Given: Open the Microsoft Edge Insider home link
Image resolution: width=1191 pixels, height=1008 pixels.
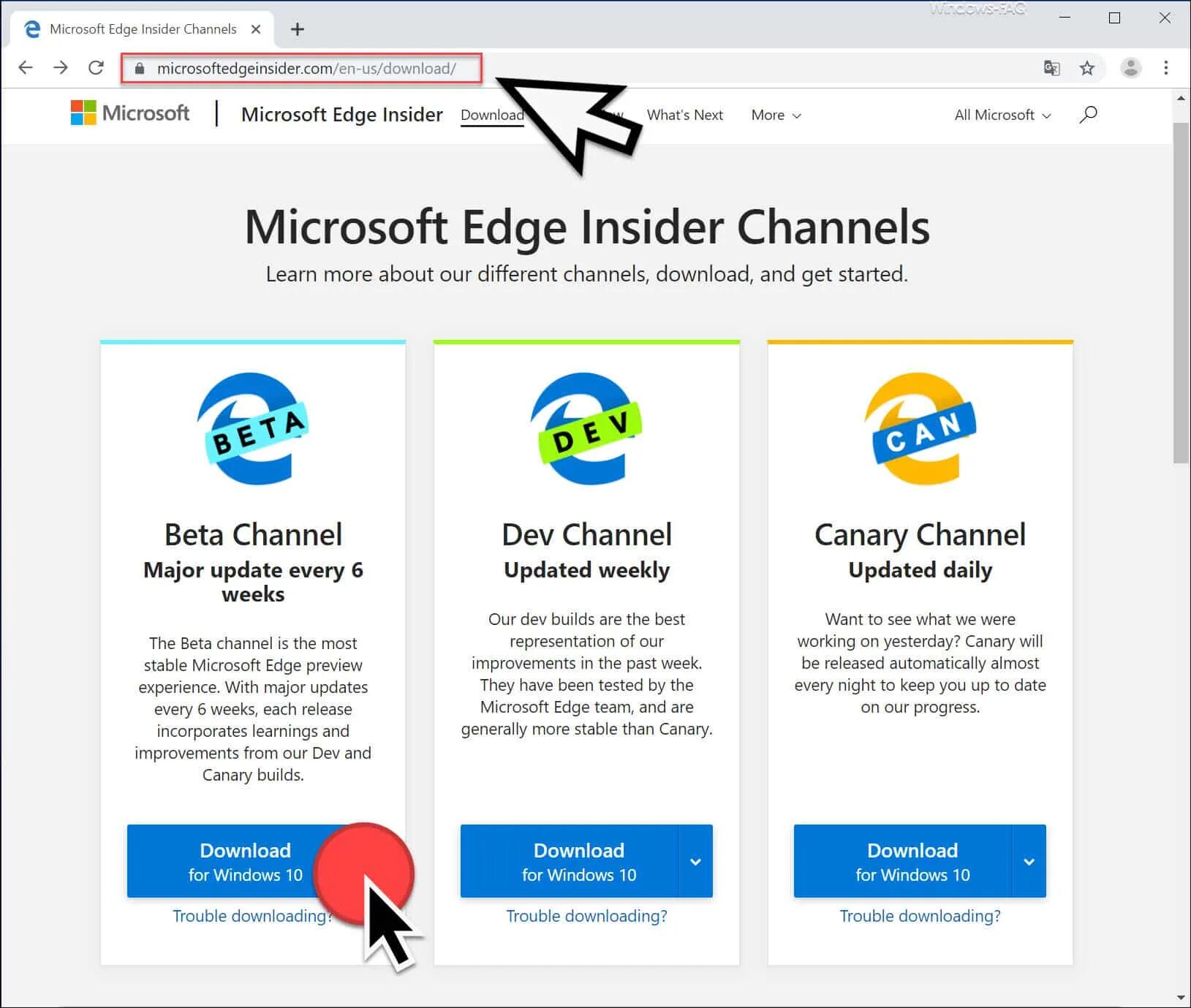Looking at the screenshot, I should click(342, 115).
